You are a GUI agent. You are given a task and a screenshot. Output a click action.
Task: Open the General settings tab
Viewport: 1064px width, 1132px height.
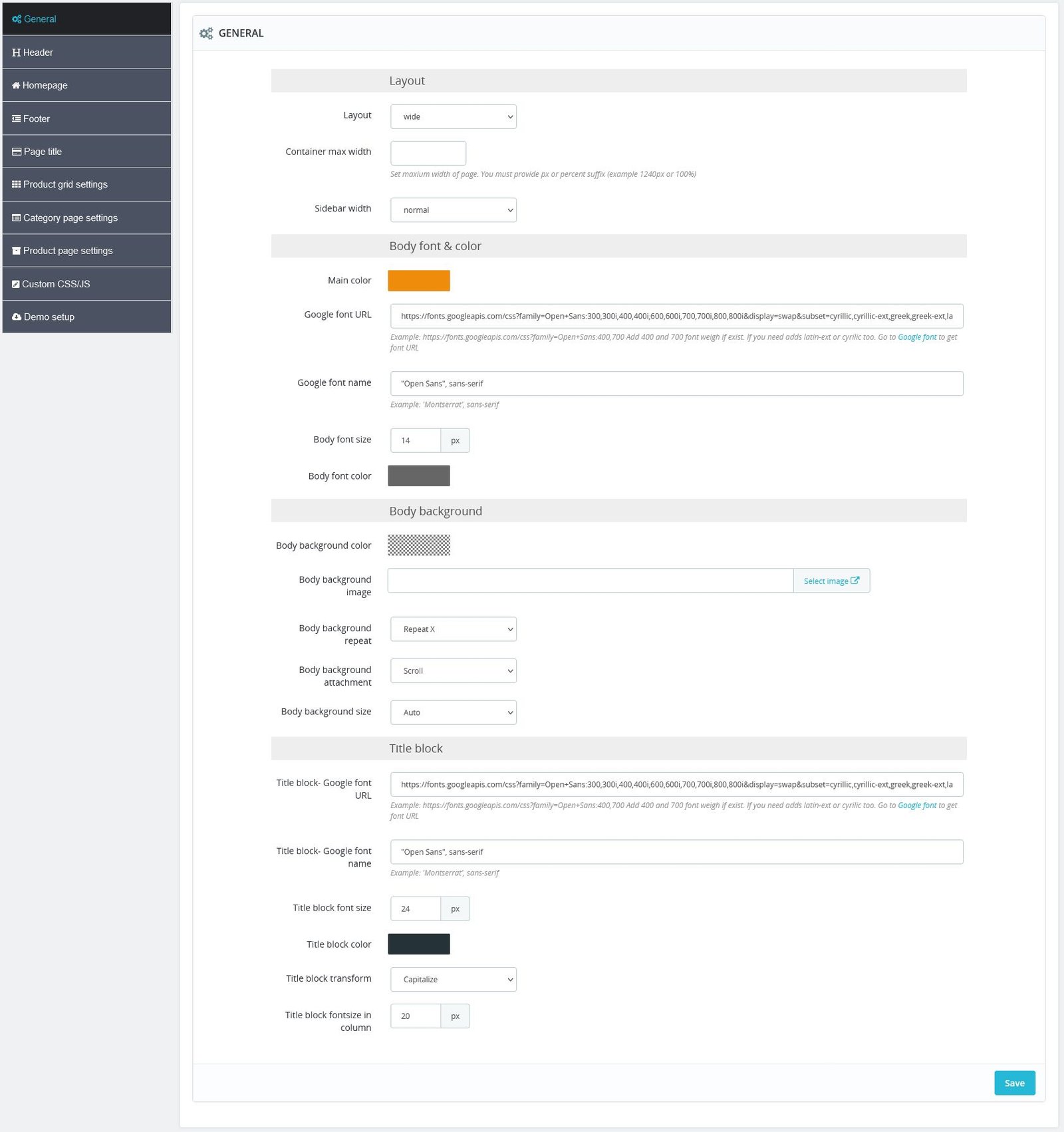86,19
